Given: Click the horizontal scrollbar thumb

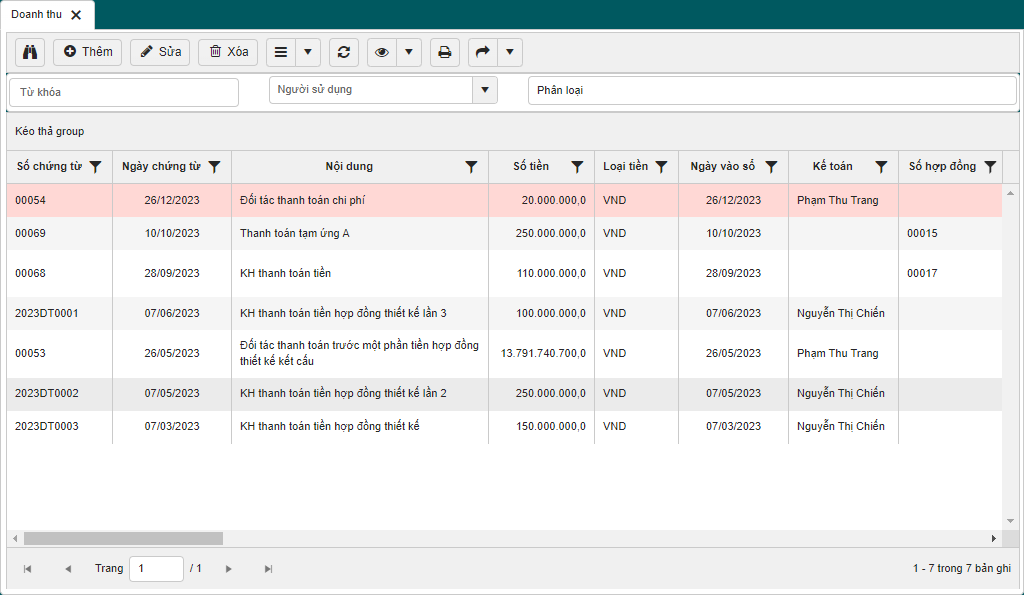Looking at the screenshot, I should (123, 538).
